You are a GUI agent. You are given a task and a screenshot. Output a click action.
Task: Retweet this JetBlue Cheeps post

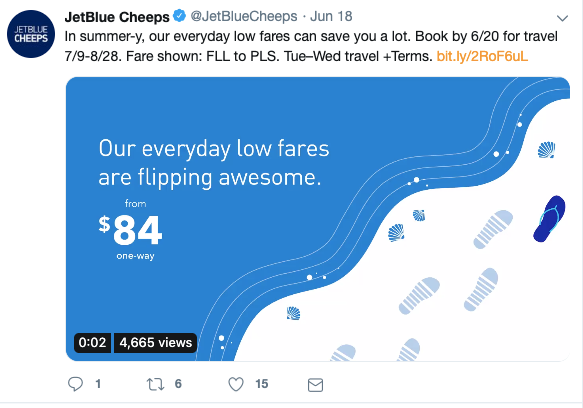pos(155,384)
